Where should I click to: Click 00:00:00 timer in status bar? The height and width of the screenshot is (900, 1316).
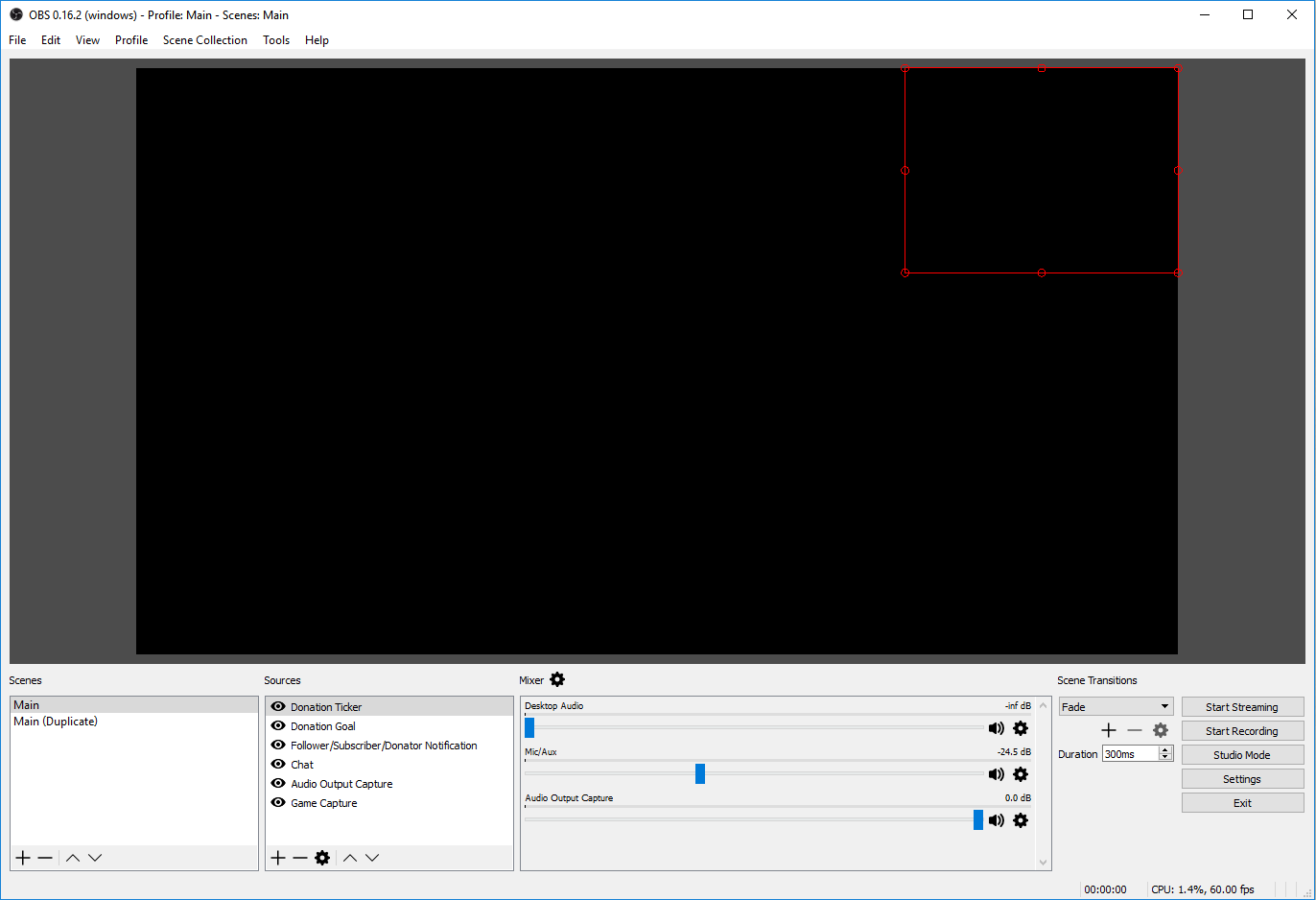coord(1105,889)
